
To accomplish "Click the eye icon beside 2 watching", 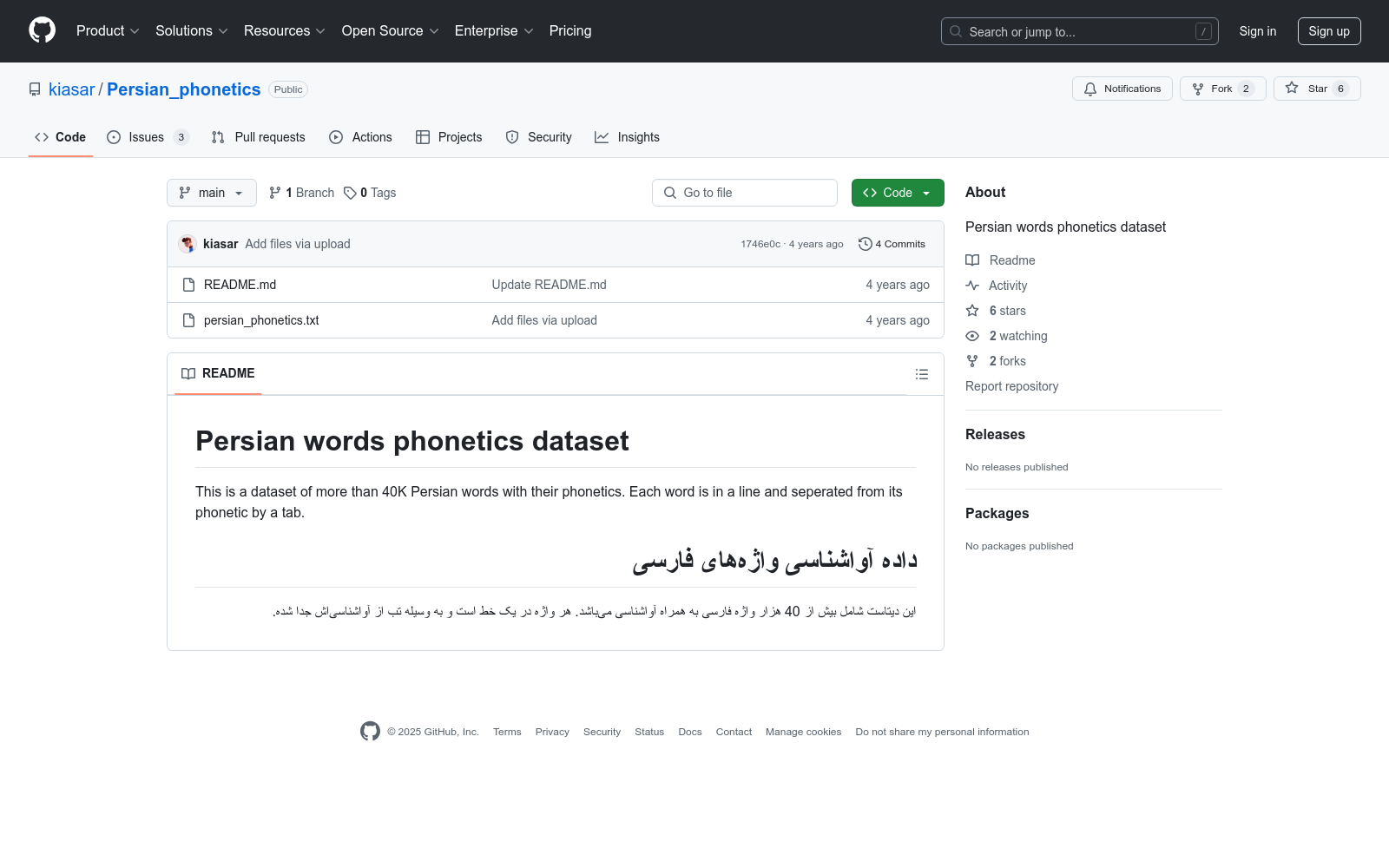I will pyautogui.click(x=972, y=336).
